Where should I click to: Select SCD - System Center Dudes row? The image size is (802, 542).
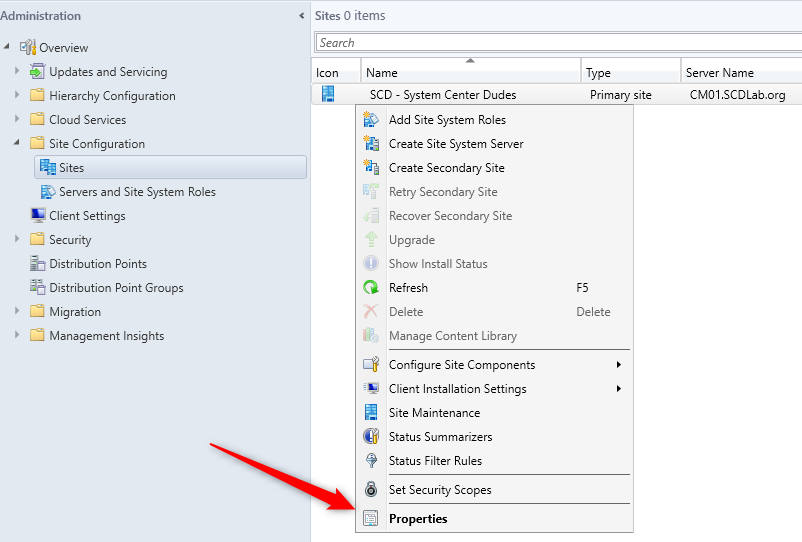point(556,95)
